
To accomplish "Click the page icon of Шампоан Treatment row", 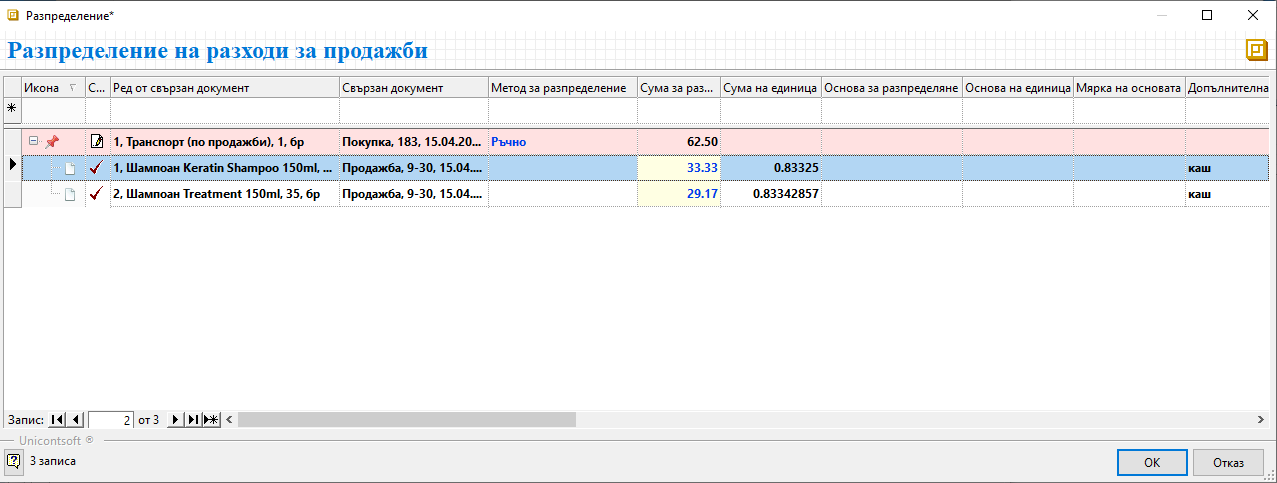I will coord(70,194).
